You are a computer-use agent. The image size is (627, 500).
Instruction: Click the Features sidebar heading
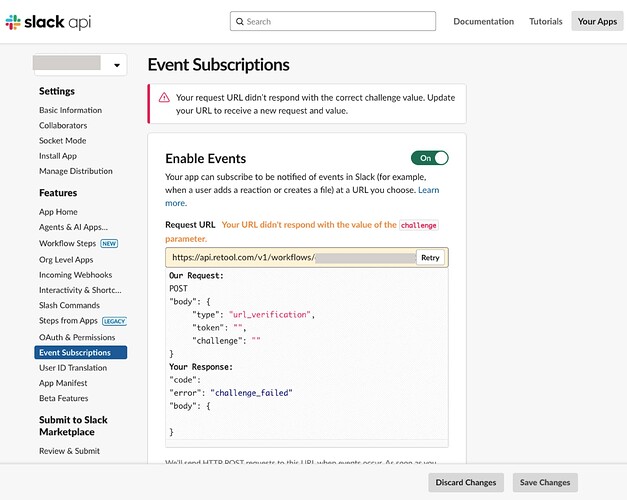[x=58, y=193]
